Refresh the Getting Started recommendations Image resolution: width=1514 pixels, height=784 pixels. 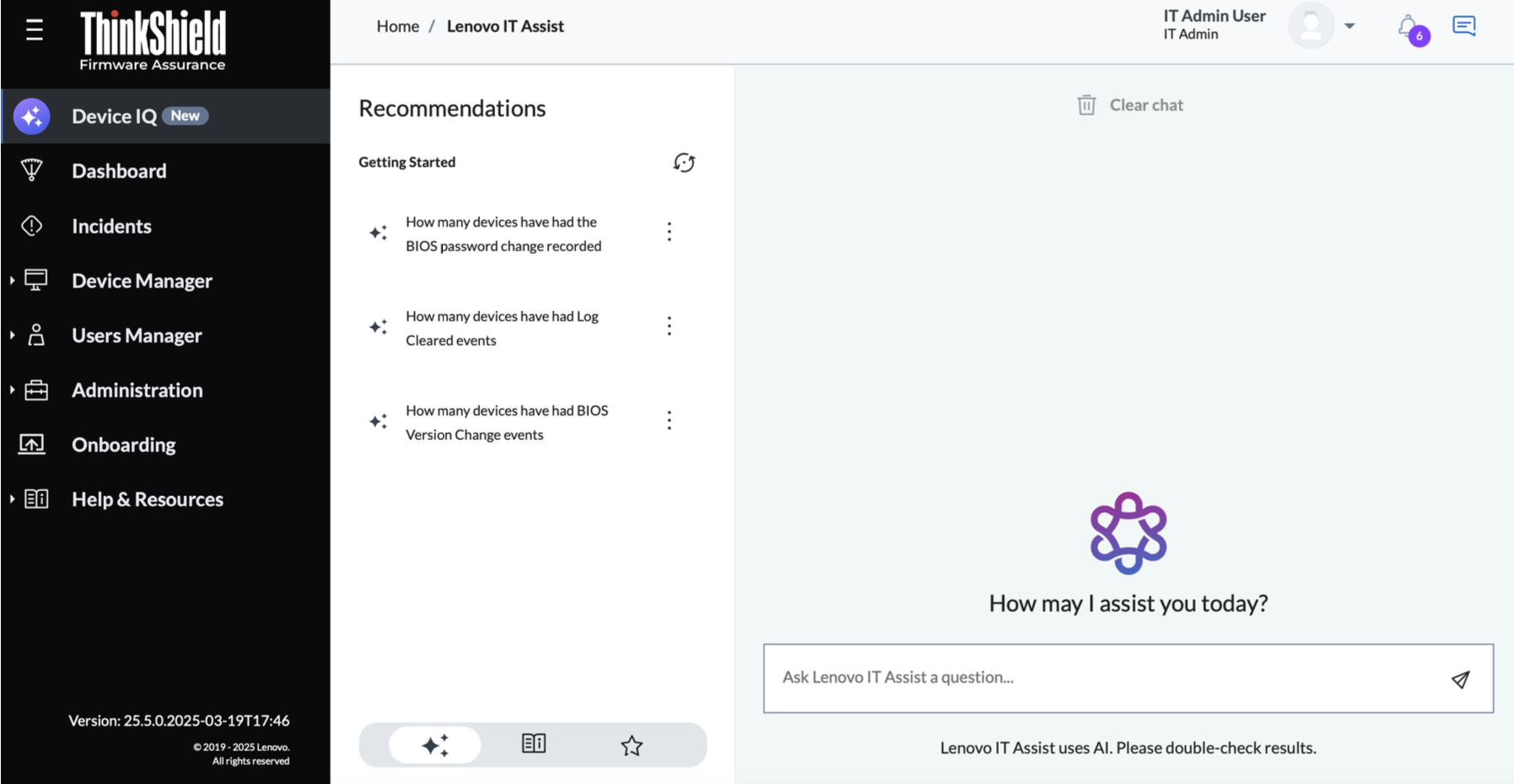click(x=684, y=162)
